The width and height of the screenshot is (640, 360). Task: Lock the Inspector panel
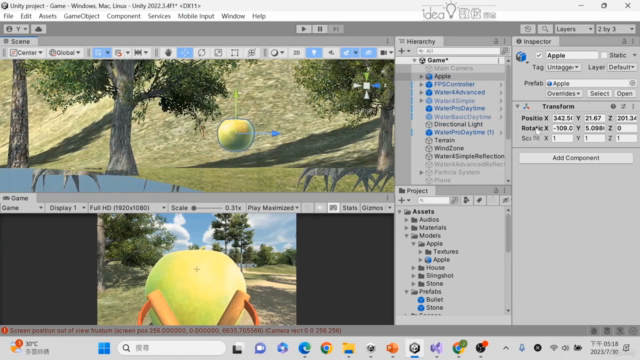pyautogui.click(x=624, y=41)
